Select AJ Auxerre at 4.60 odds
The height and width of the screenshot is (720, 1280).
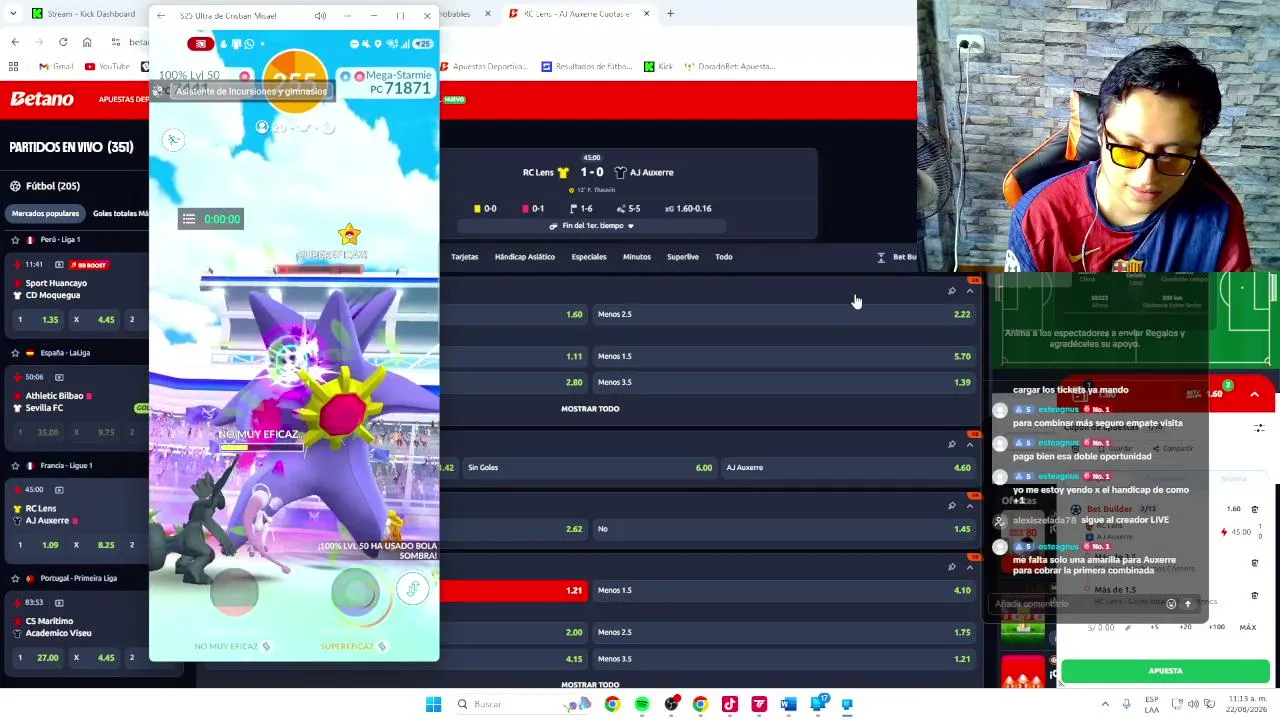847,468
